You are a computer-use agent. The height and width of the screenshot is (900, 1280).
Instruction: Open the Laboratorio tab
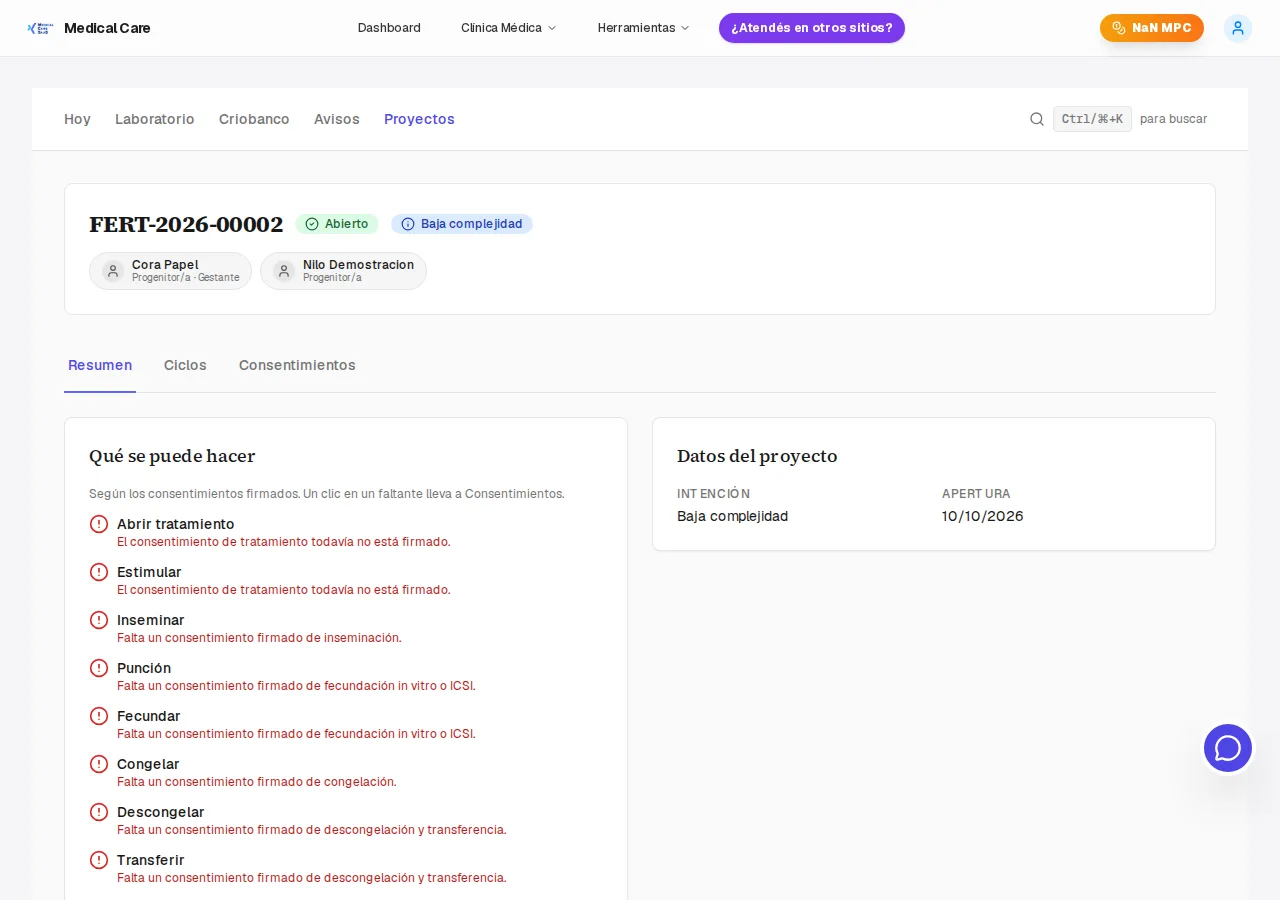tap(155, 119)
